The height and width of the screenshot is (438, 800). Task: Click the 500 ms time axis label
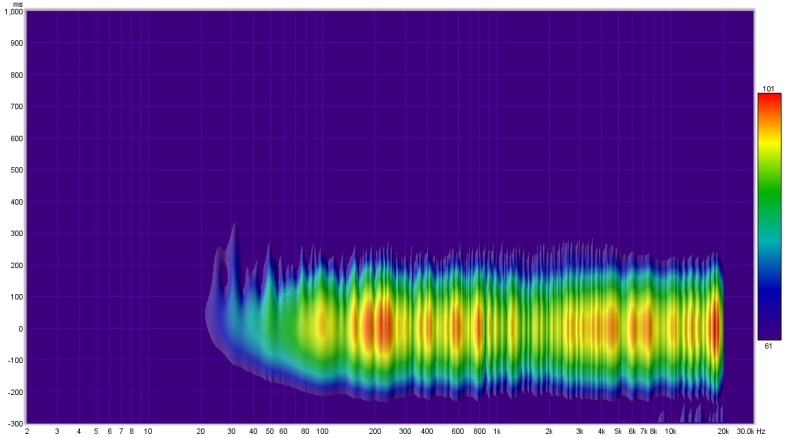(x=17, y=170)
